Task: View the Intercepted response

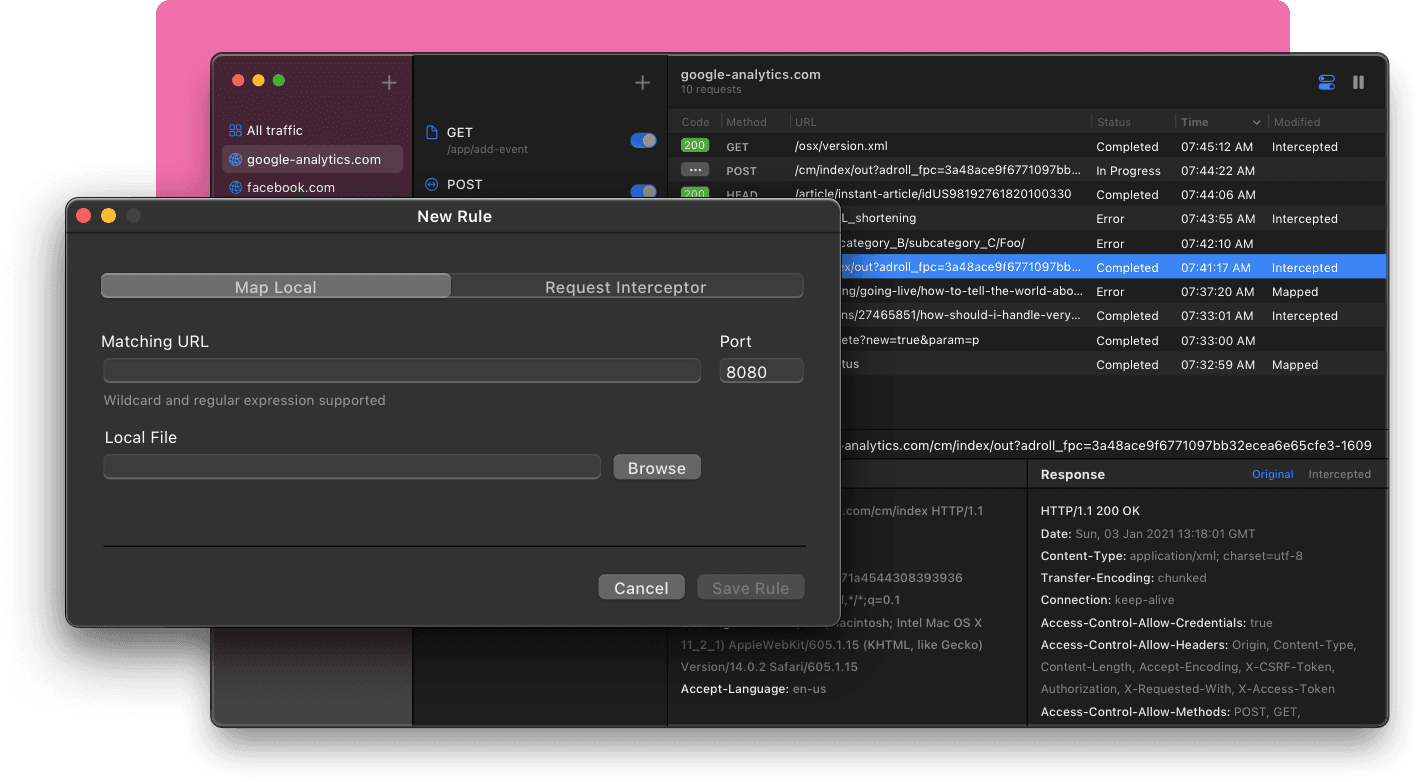Action: 1339,474
